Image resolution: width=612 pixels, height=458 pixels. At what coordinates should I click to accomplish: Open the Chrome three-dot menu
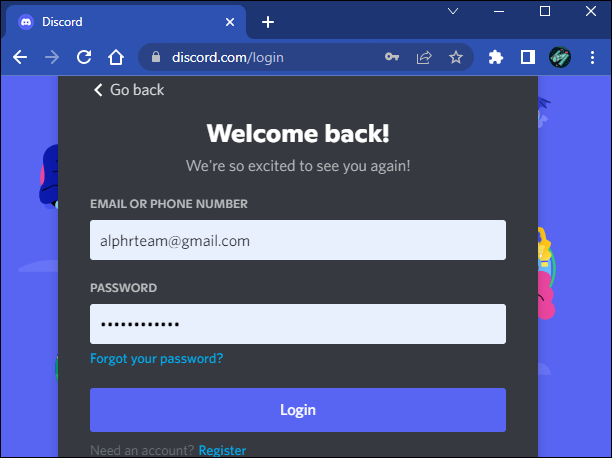click(x=592, y=57)
